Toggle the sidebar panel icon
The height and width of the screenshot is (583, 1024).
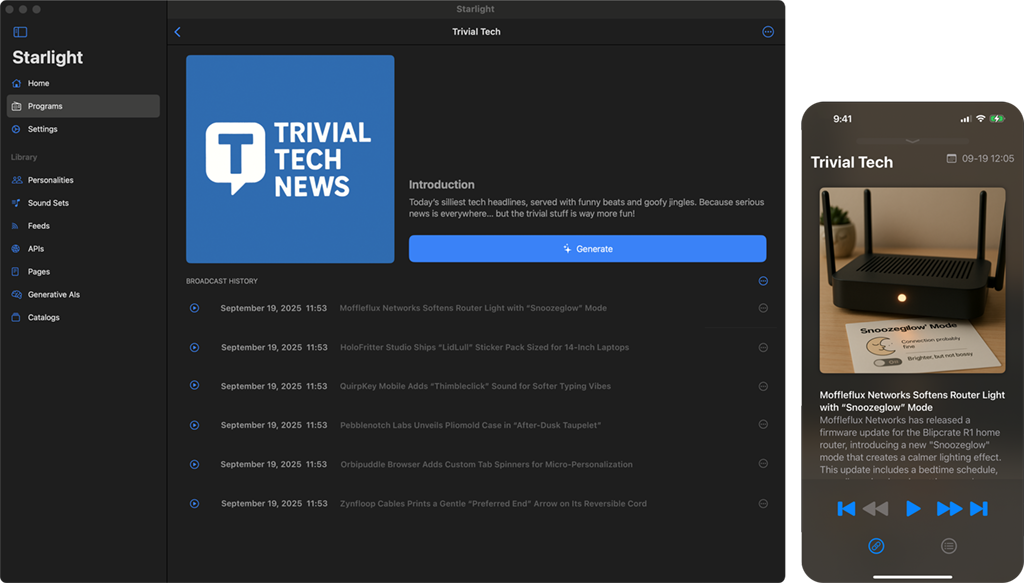coord(20,32)
